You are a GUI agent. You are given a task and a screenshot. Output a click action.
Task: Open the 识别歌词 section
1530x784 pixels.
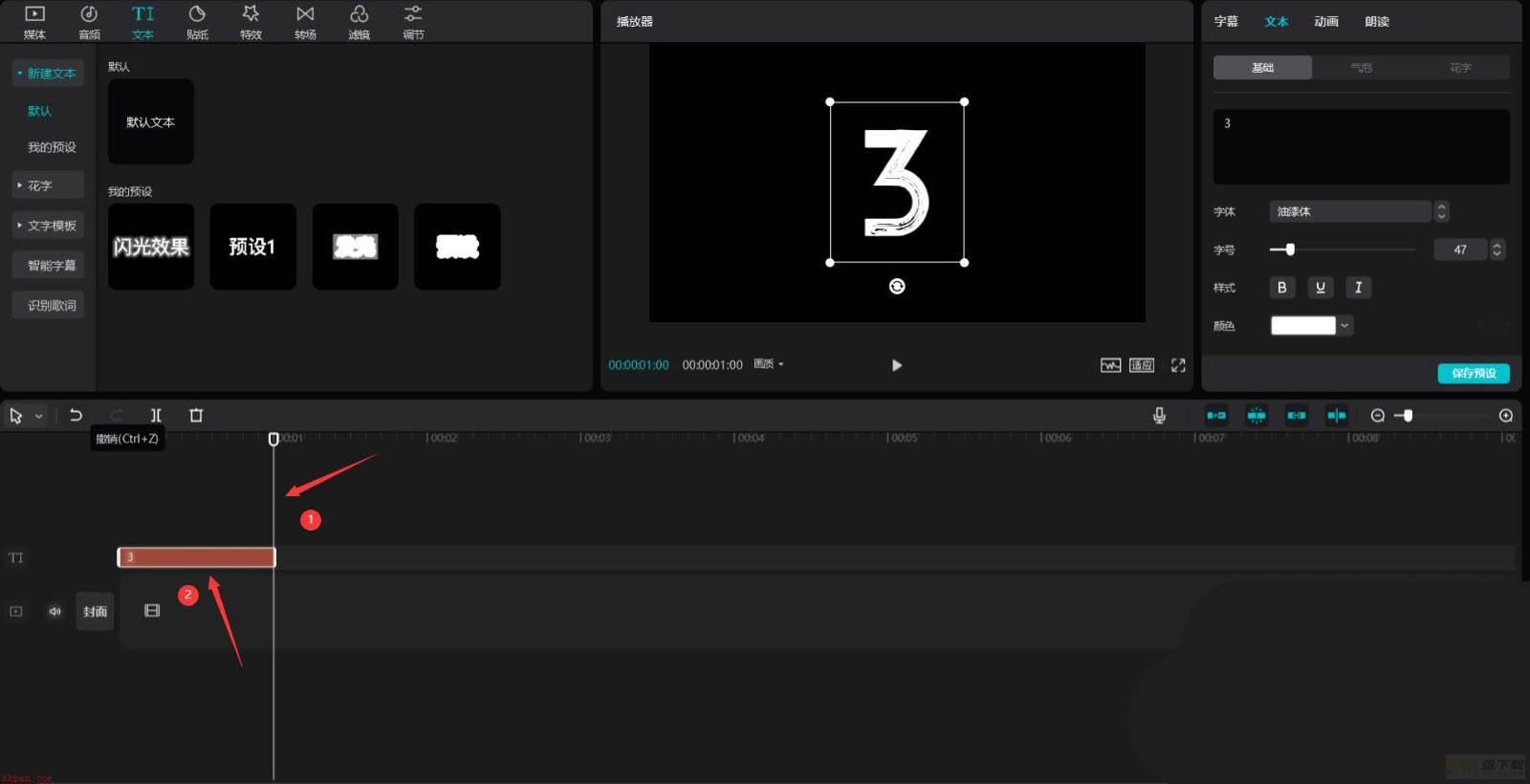(x=48, y=305)
